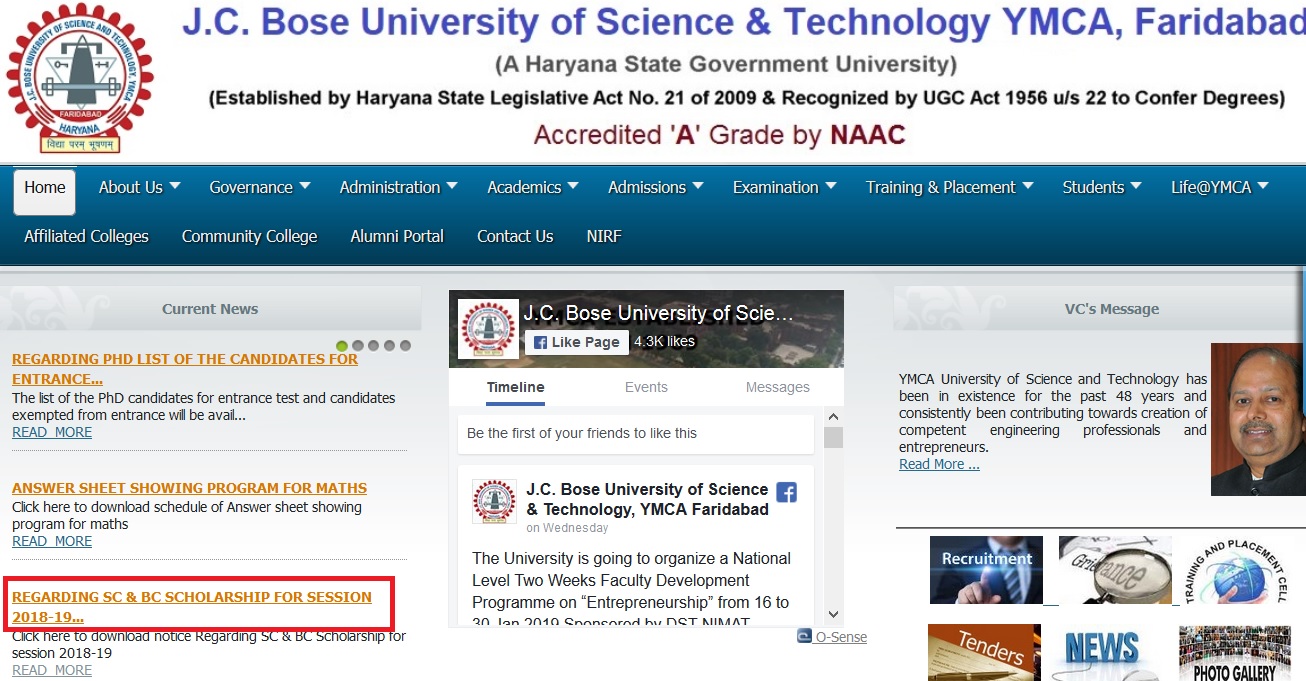The height and width of the screenshot is (681, 1306).
Task: Select the third news slider dot
Action: [374, 346]
